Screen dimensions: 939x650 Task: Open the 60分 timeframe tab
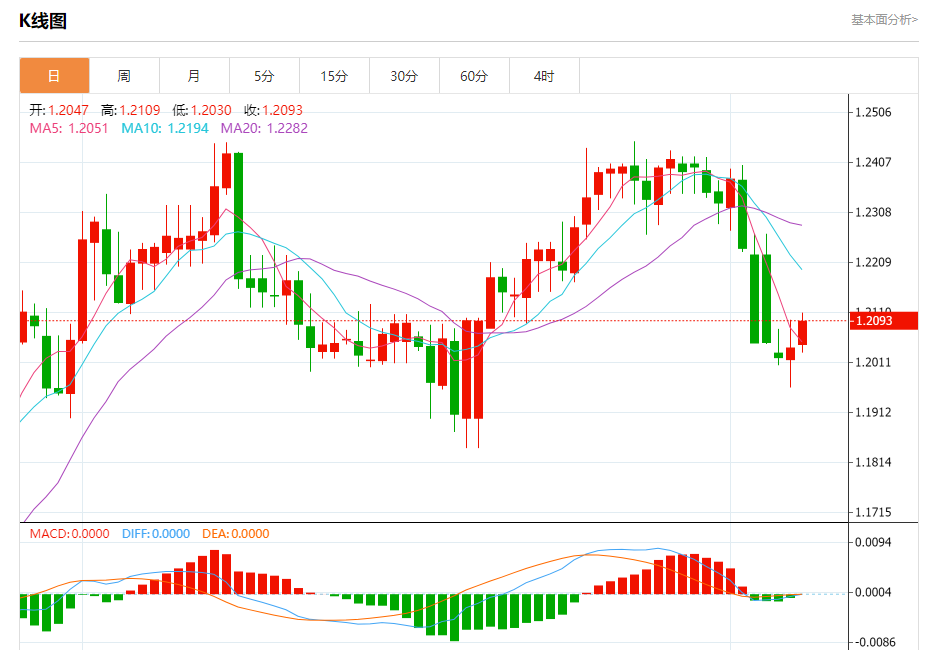click(474, 75)
